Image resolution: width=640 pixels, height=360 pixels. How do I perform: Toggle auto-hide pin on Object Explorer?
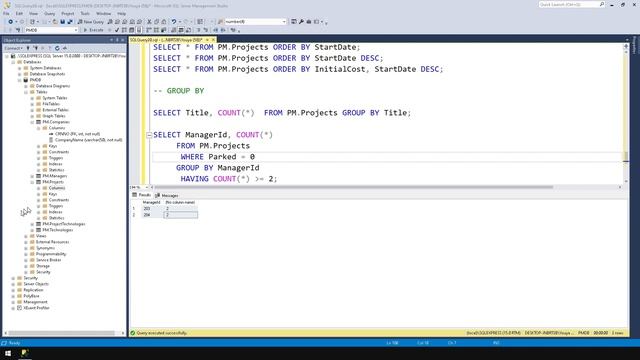click(117, 40)
